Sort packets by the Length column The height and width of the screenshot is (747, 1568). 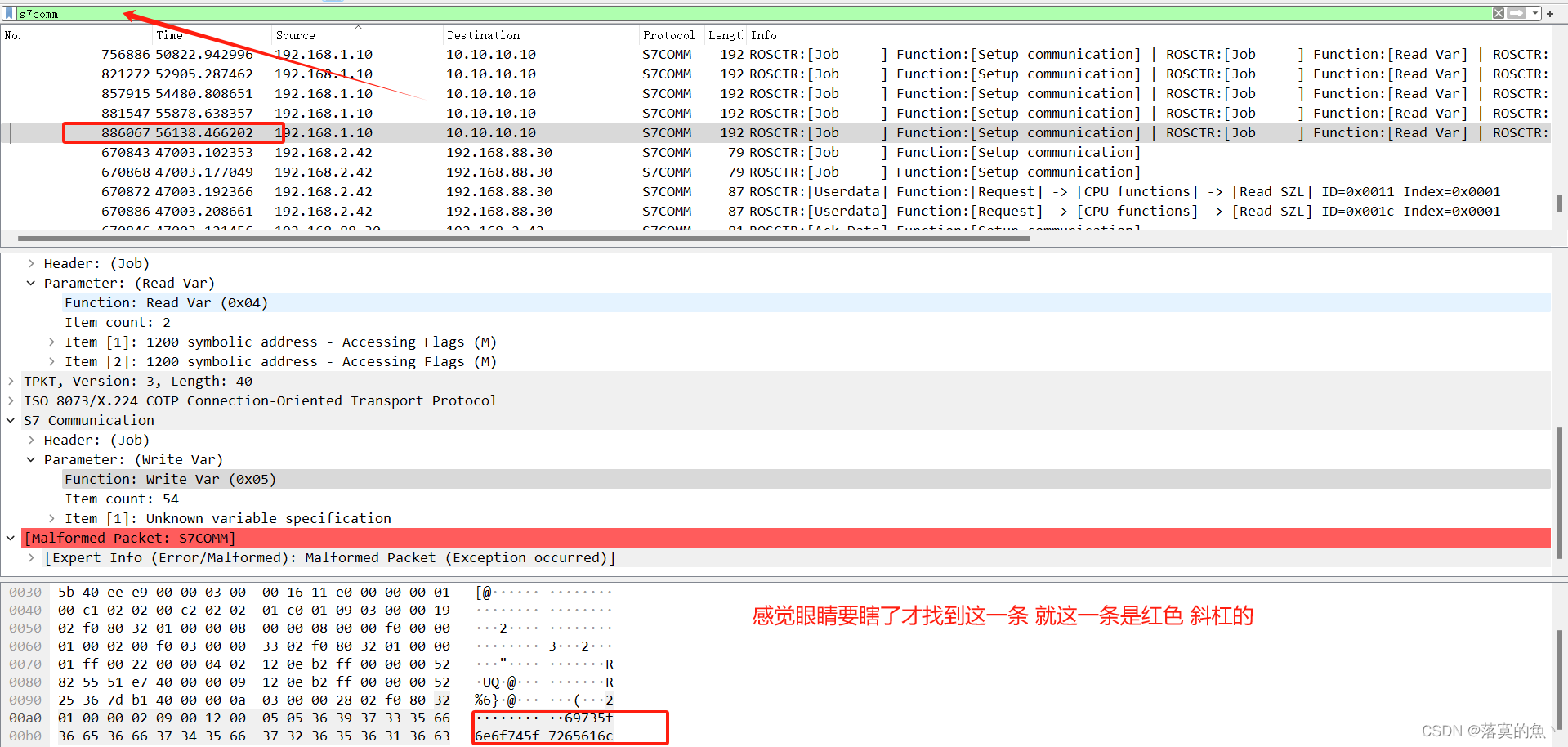point(725,35)
